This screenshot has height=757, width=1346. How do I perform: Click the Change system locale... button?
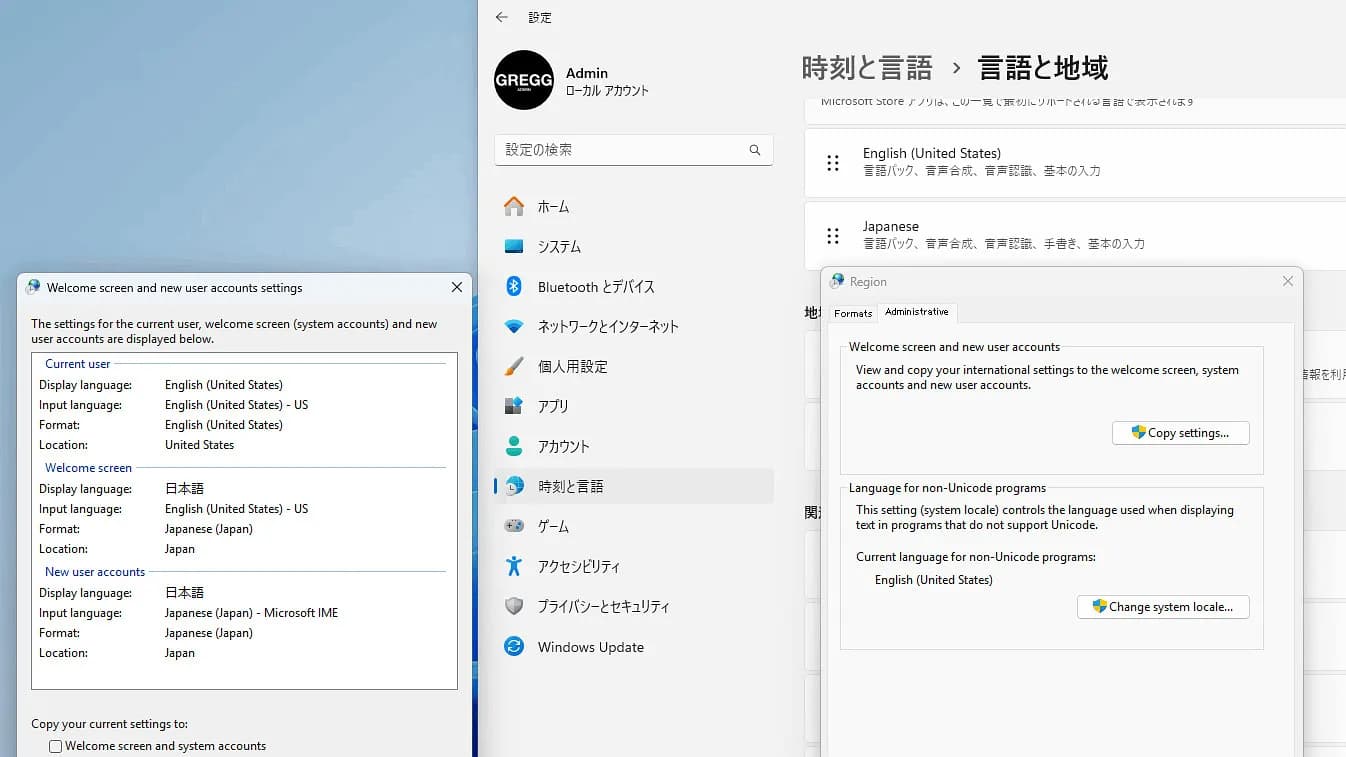coord(1163,607)
